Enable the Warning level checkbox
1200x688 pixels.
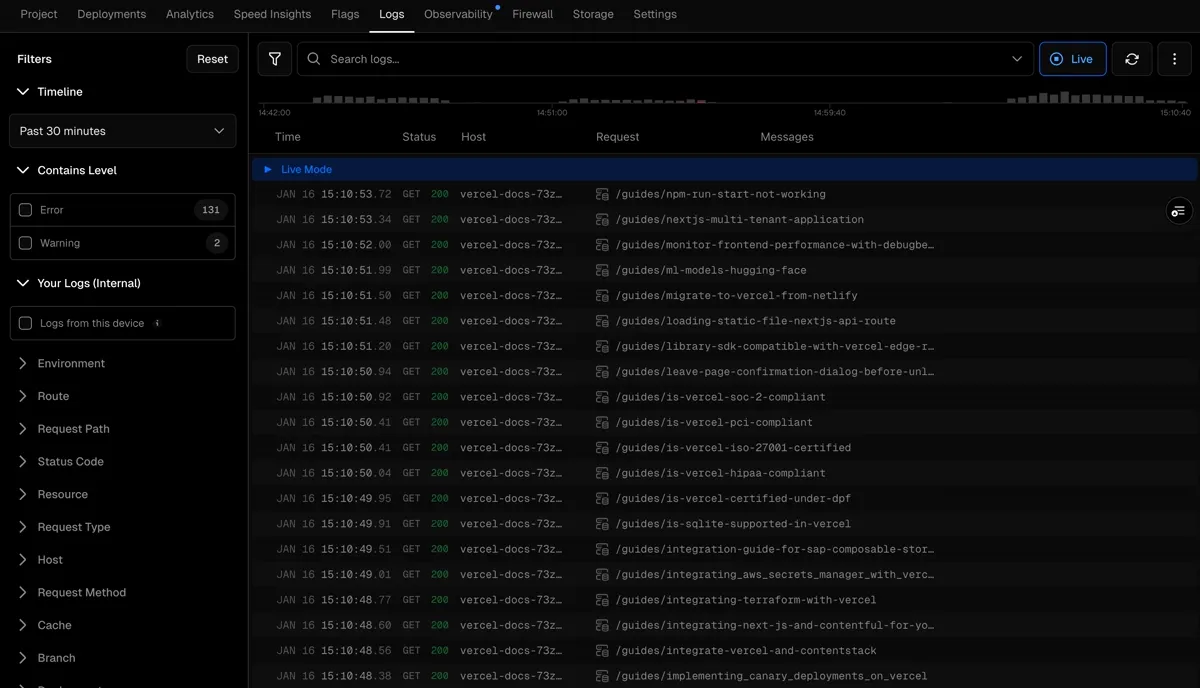pos(26,243)
